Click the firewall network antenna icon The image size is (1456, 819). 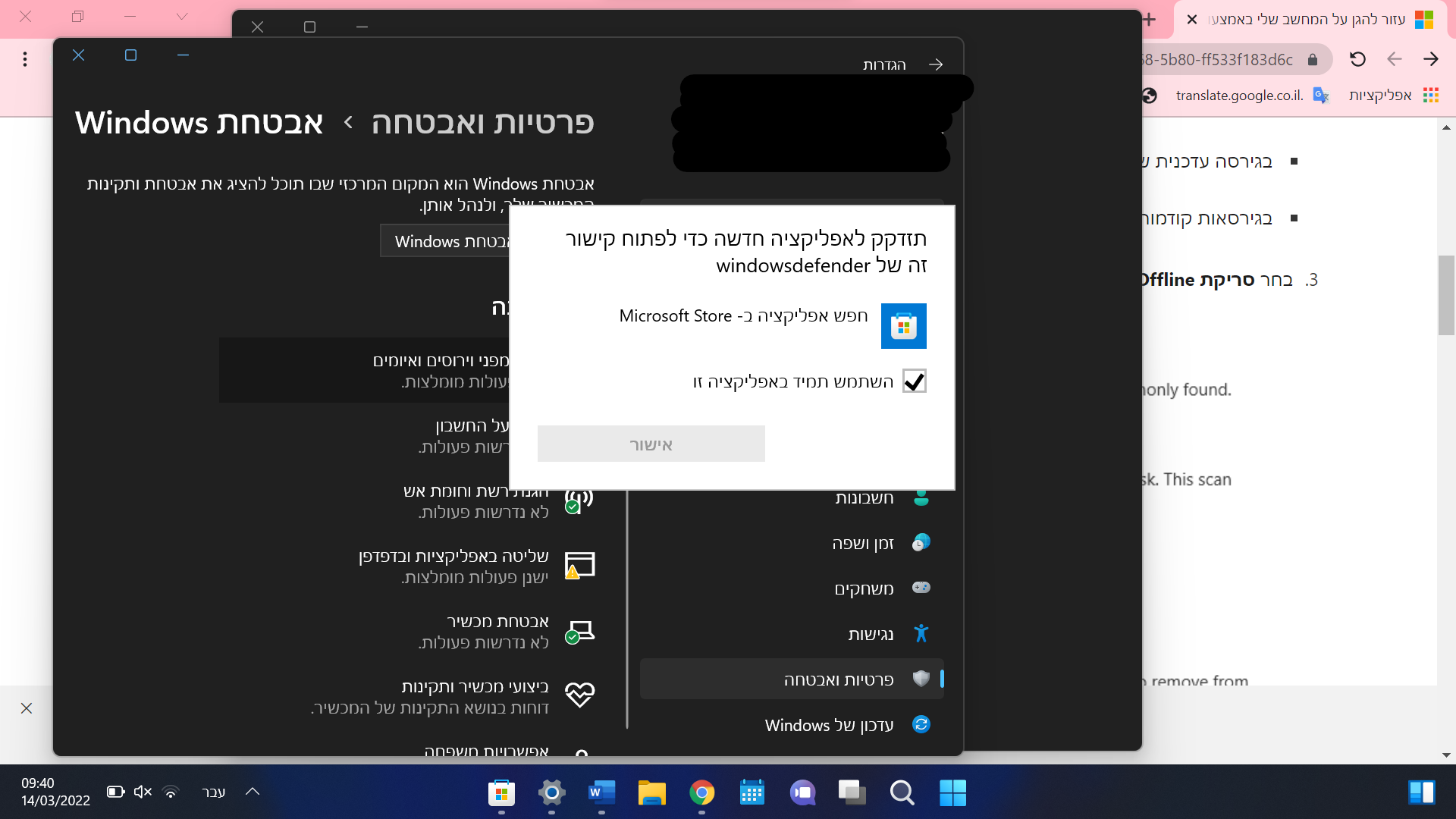(x=579, y=501)
